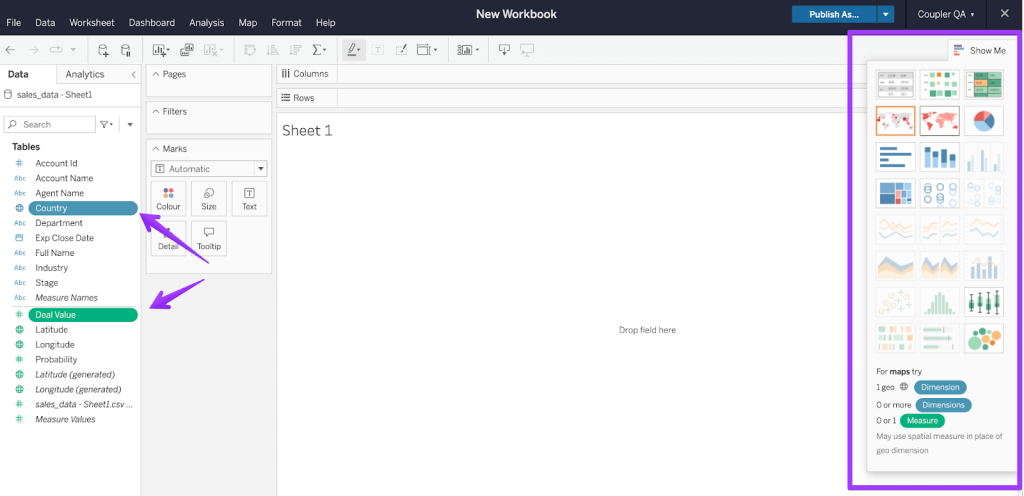The image size is (1024, 496).
Task: Select the Industry field
Action: point(52,268)
